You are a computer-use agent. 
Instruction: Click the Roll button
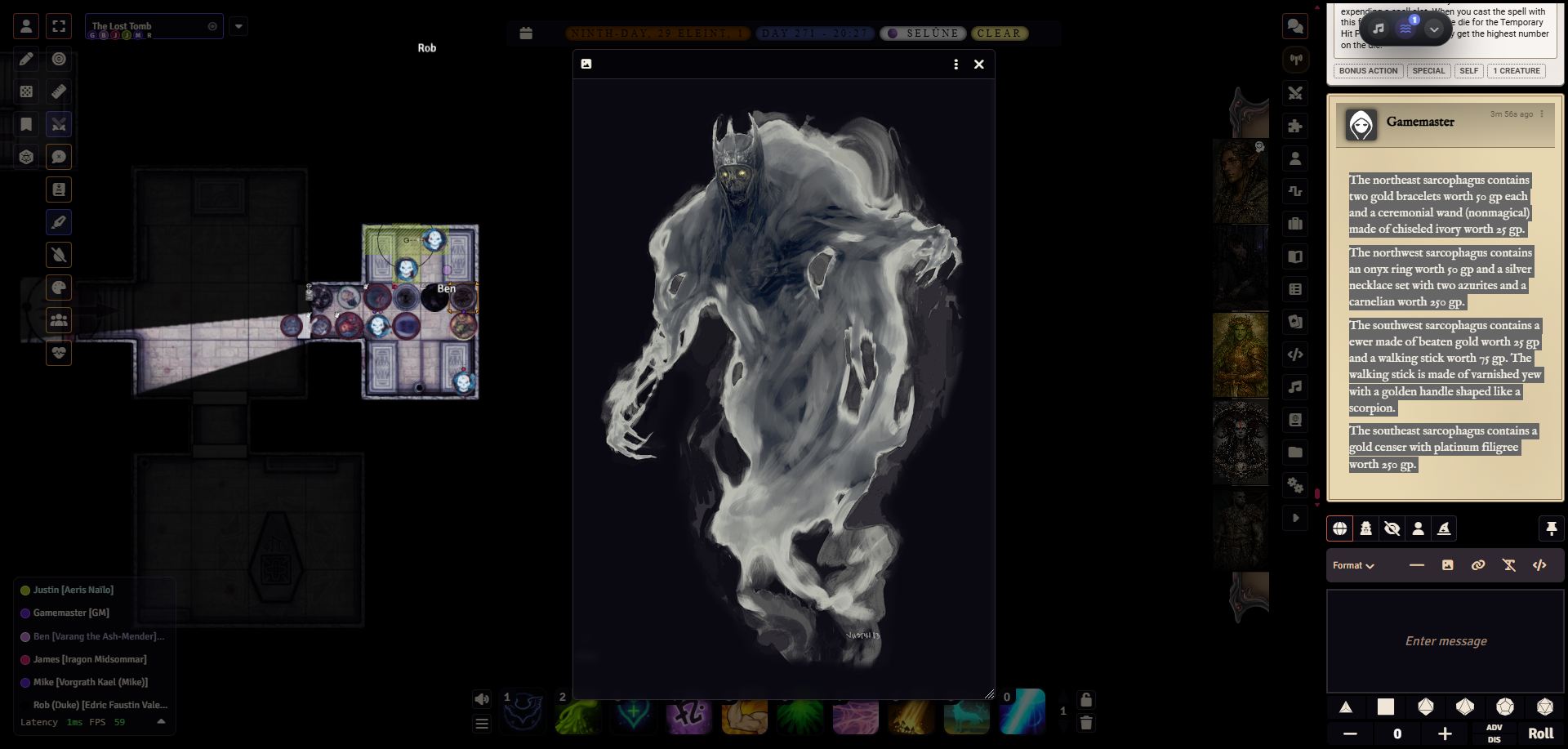pyautogui.click(x=1540, y=733)
